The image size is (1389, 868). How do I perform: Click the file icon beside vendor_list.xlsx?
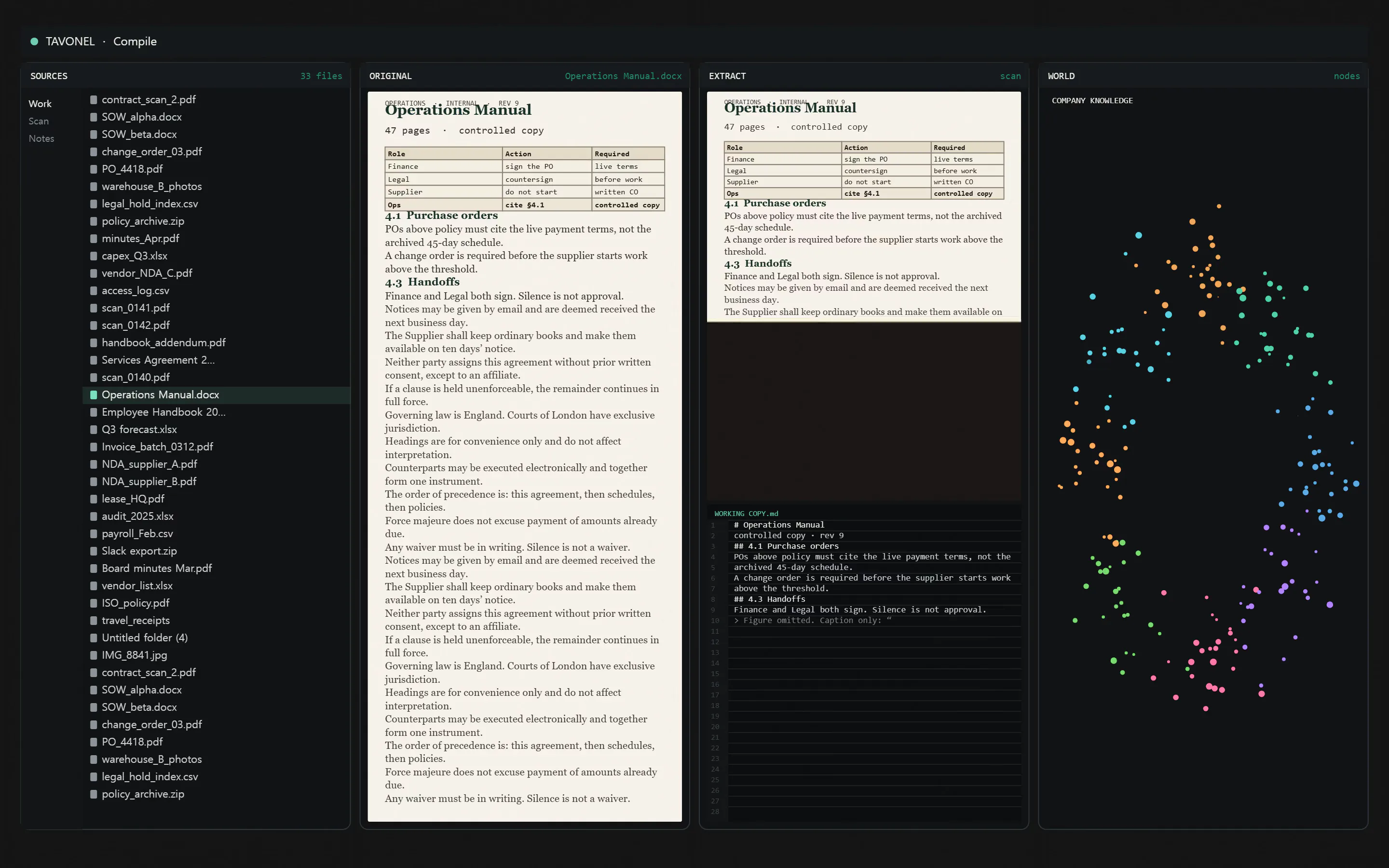coord(94,585)
